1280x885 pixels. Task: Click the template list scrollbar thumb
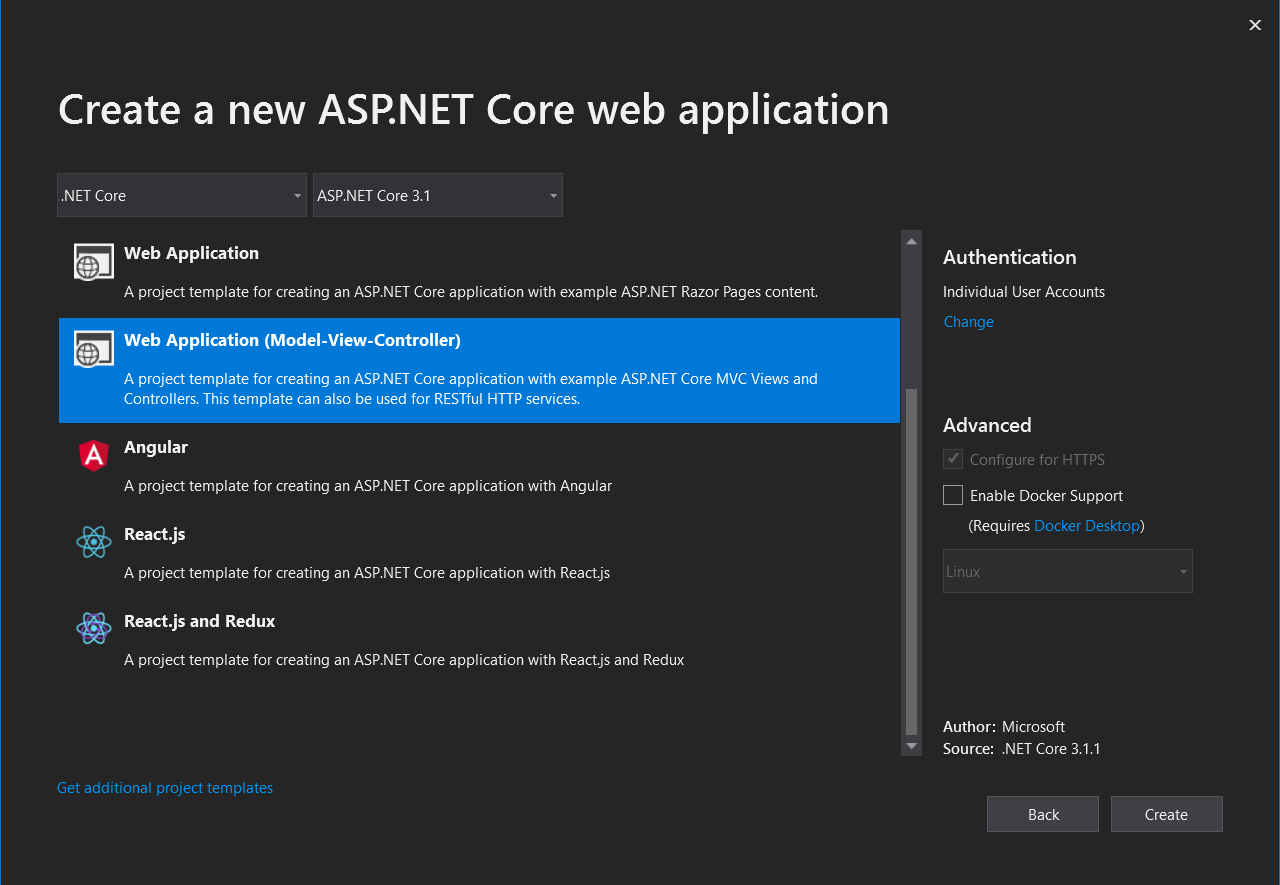911,563
